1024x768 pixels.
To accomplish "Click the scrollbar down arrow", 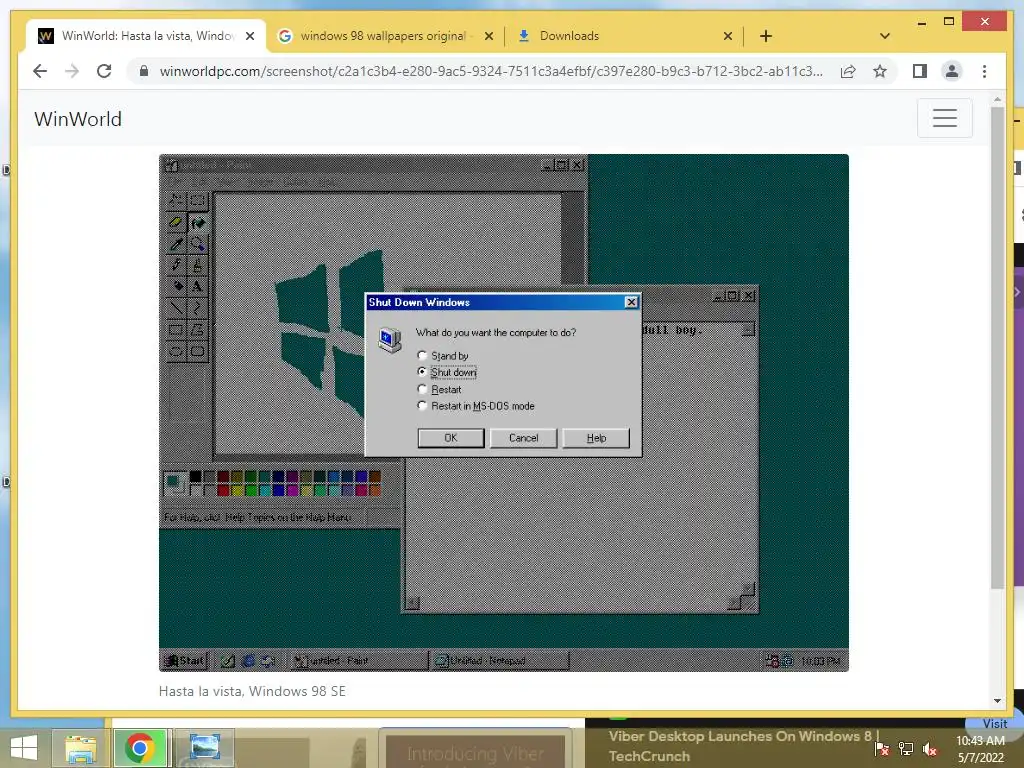I will (x=997, y=701).
